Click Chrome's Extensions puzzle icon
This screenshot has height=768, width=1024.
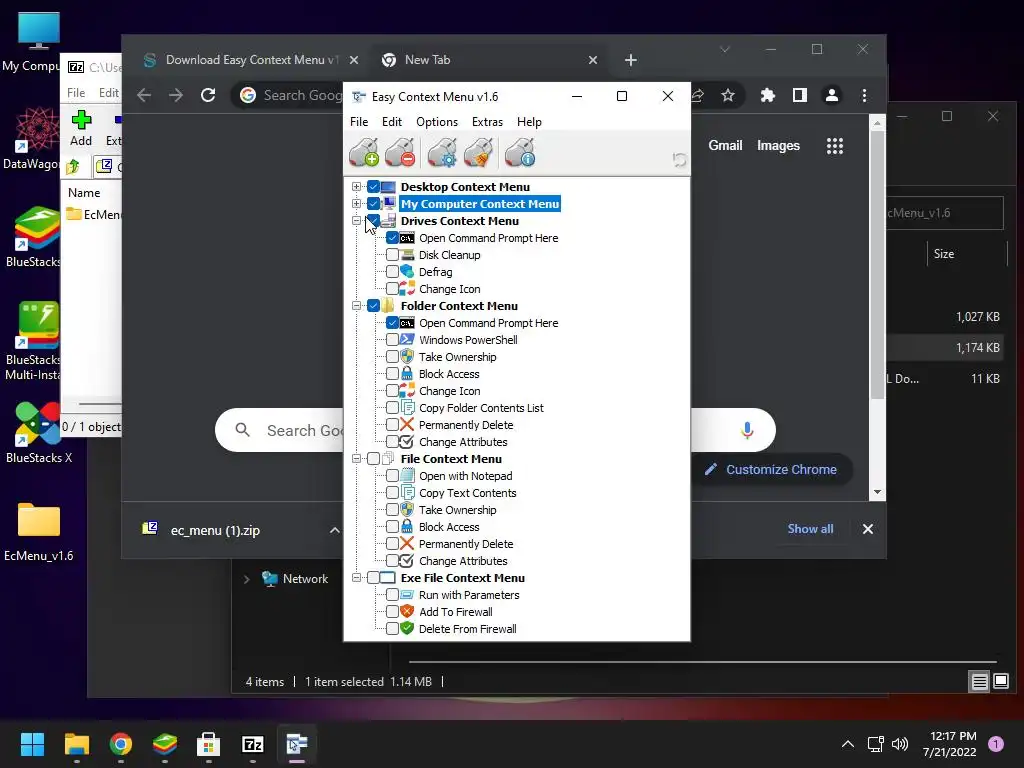click(767, 95)
